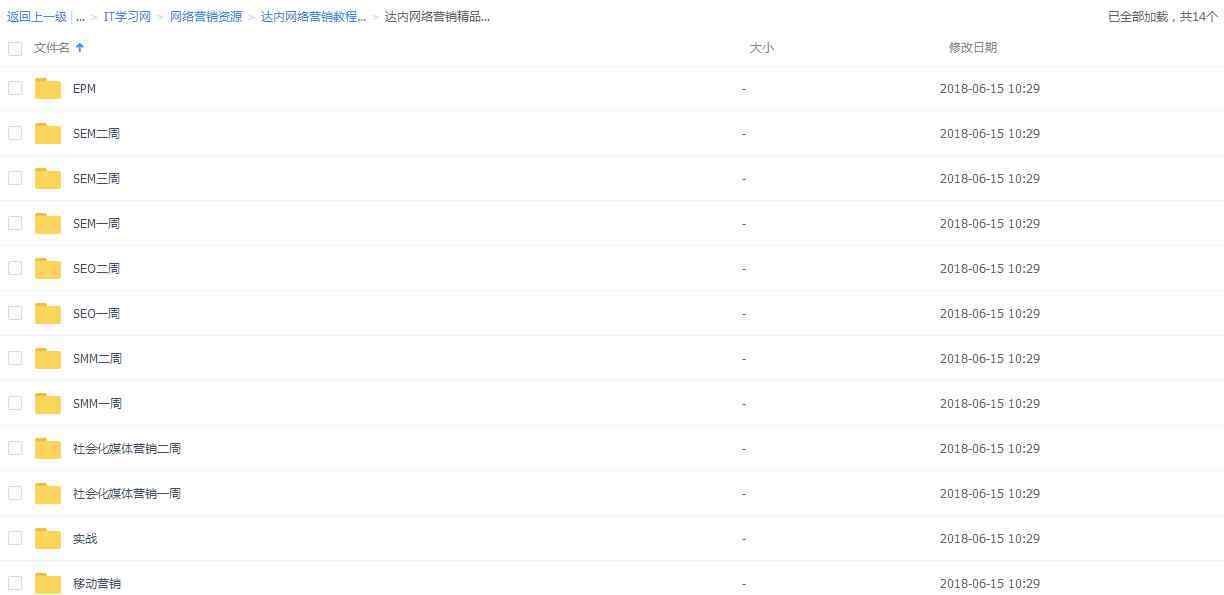1224x595 pixels.
Task: Open the 实战 folder icon
Action: click(x=48, y=539)
